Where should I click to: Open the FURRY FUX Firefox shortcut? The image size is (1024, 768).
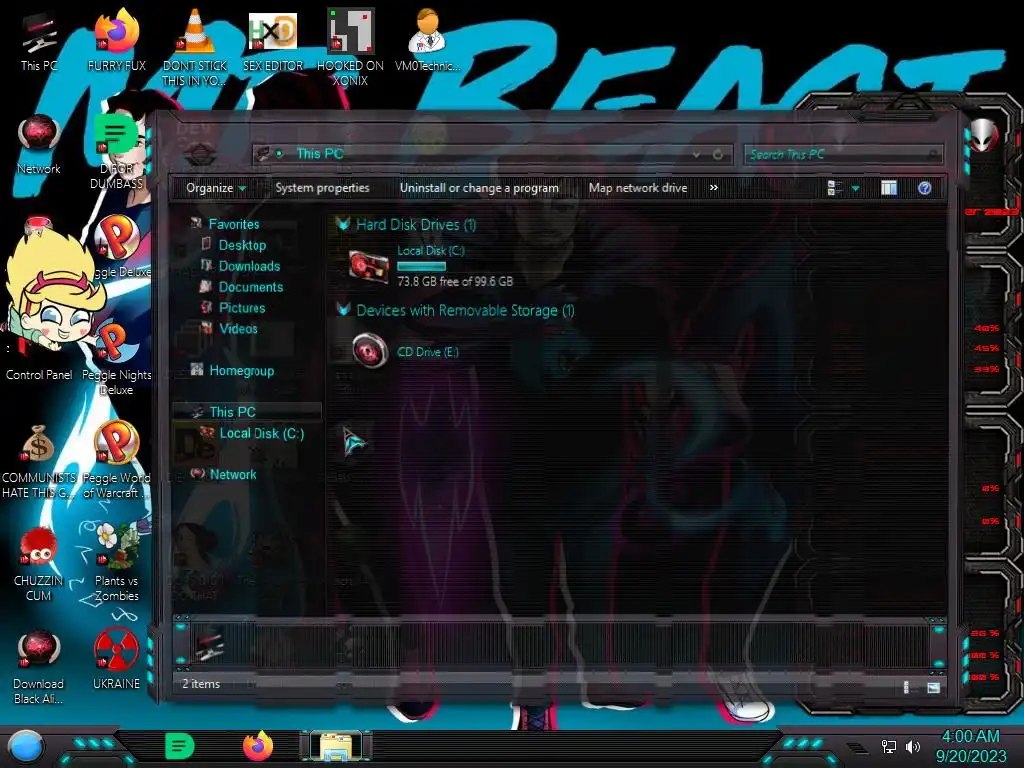116,40
